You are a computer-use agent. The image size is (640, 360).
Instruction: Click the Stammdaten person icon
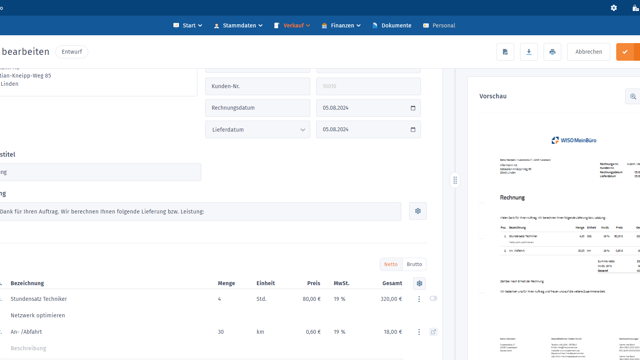[x=216, y=25]
